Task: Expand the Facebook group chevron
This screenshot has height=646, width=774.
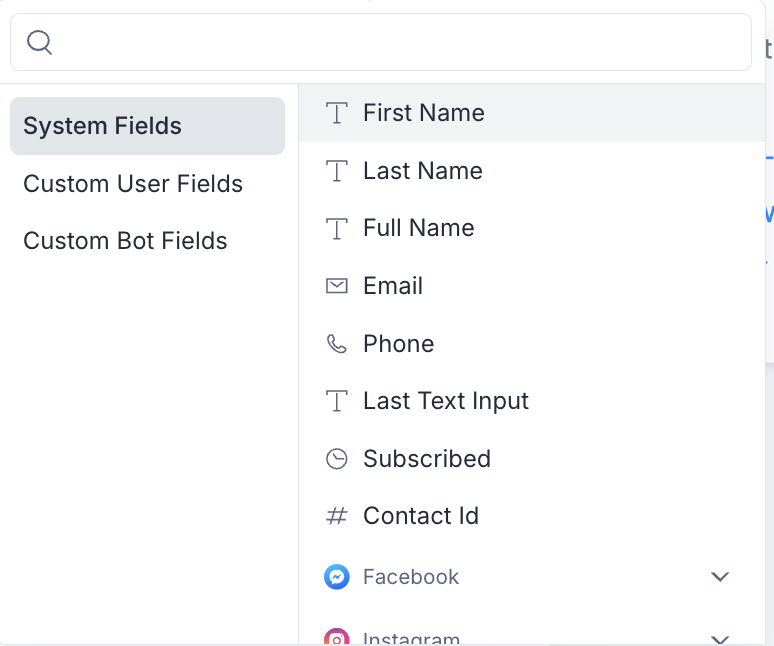Action: [x=720, y=577]
